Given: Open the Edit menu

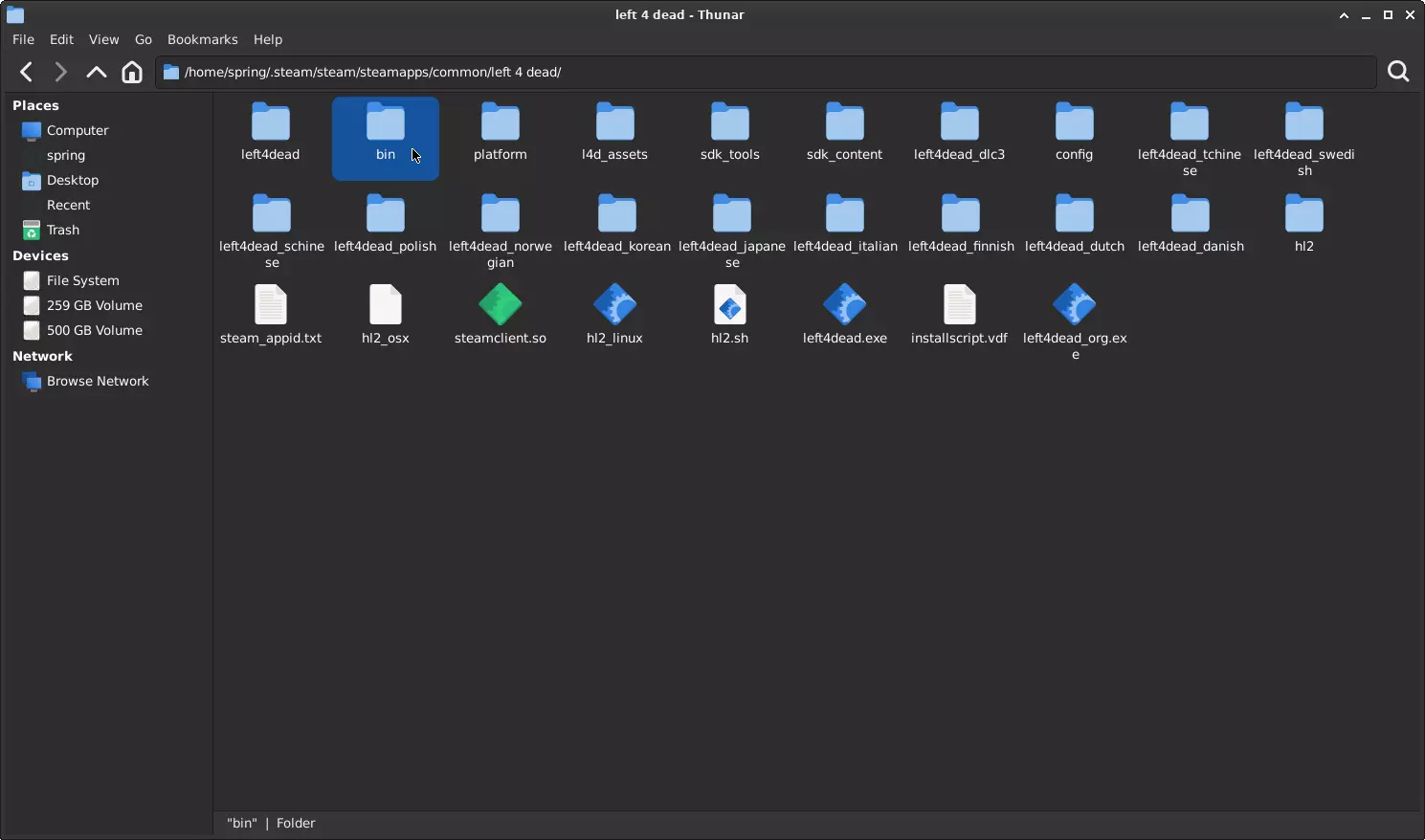Looking at the screenshot, I should click(61, 39).
